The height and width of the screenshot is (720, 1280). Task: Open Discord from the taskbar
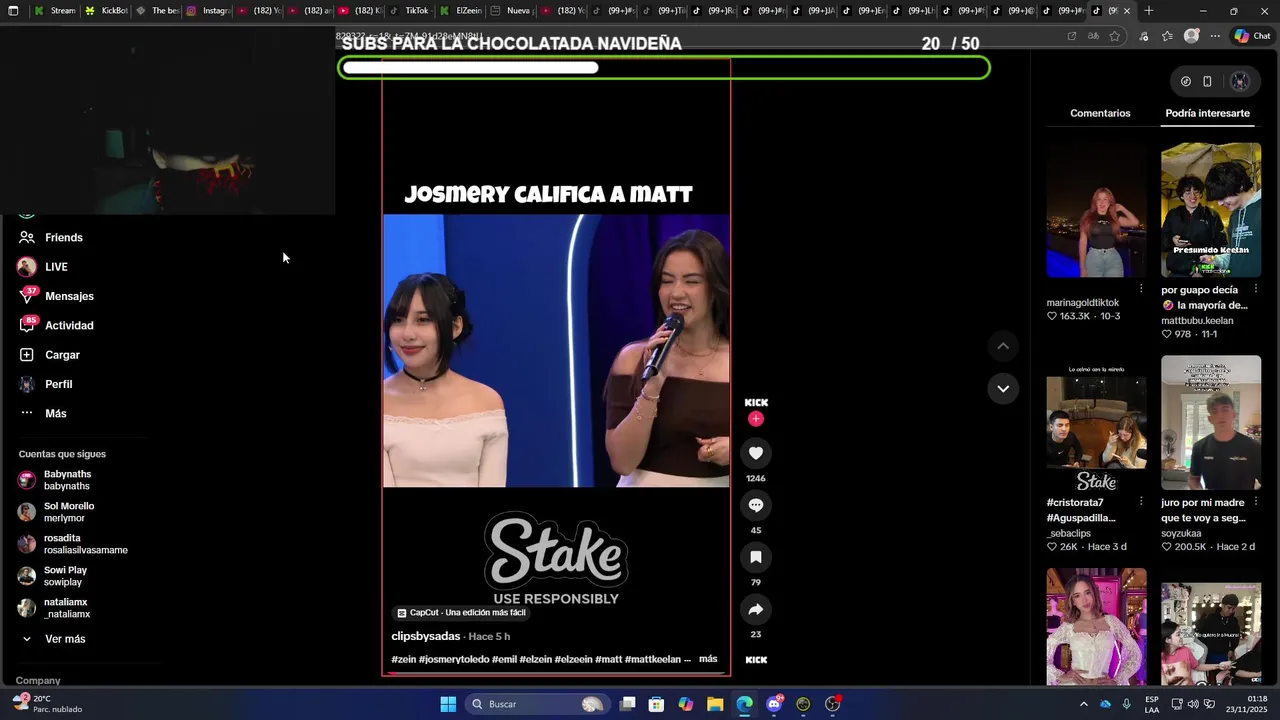(x=774, y=704)
